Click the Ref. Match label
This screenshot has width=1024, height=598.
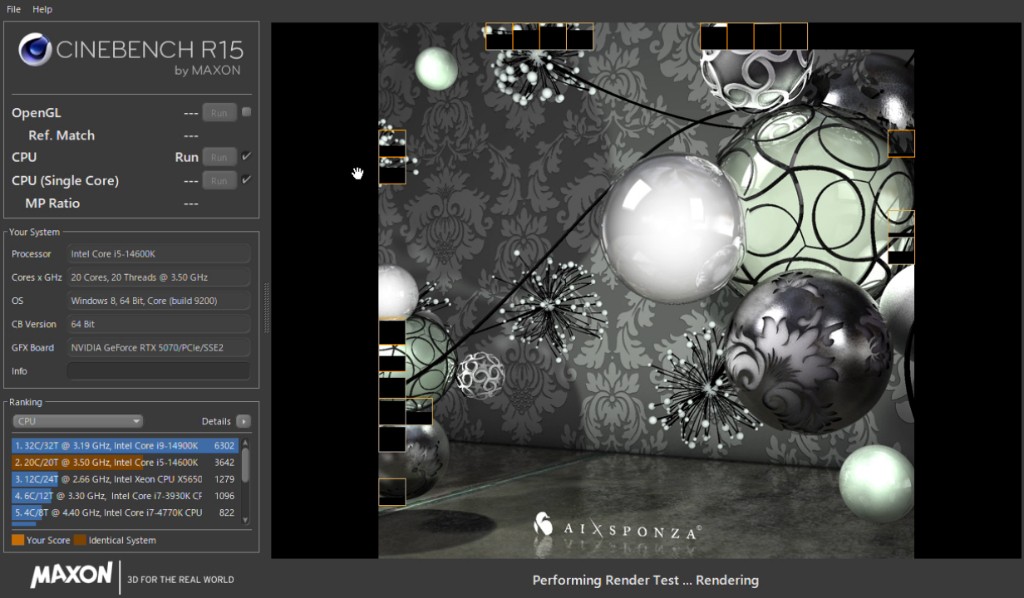61,135
